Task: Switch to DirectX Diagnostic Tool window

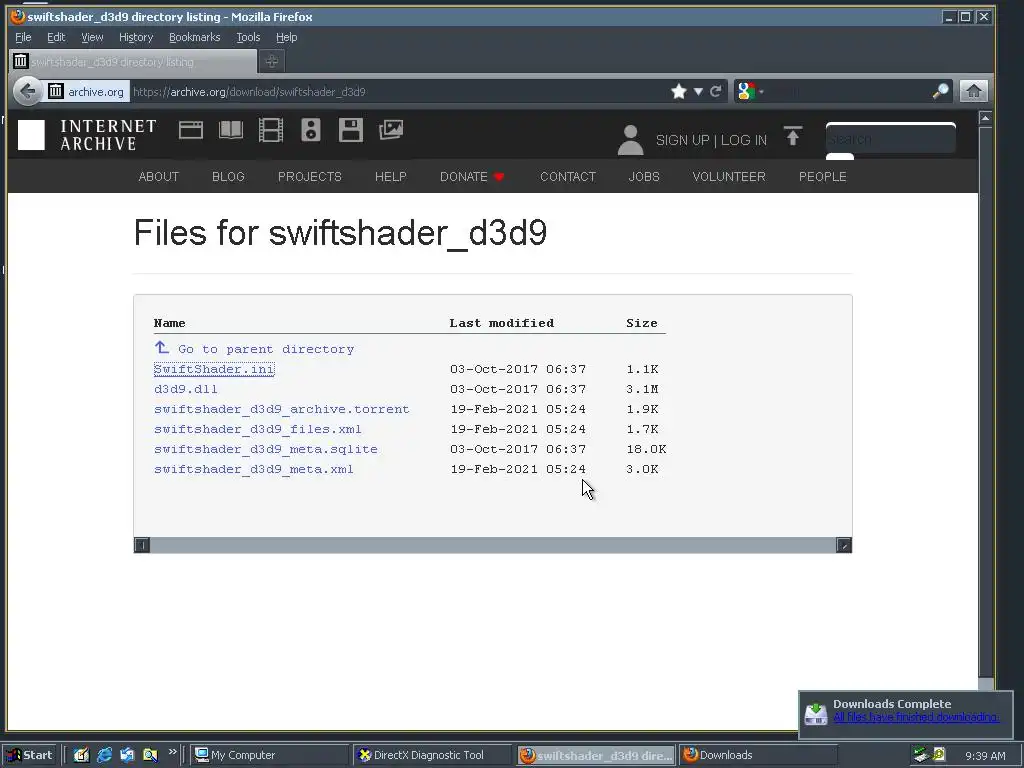Action: point(432,755)
